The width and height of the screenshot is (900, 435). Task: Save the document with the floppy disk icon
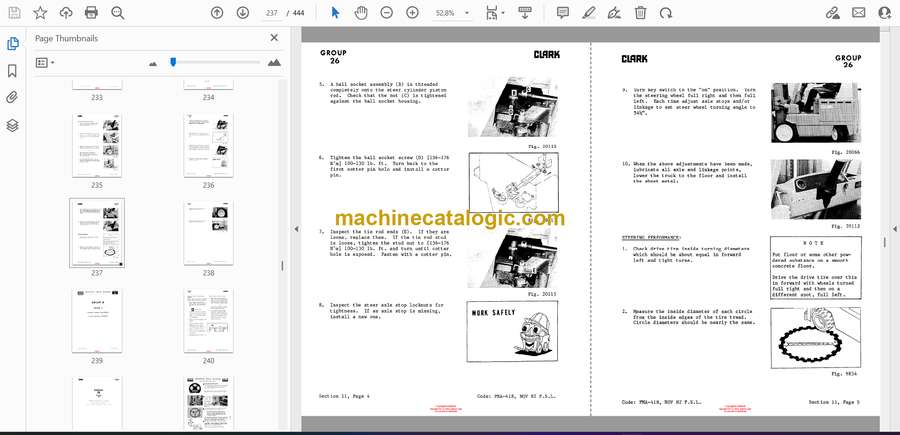point(14,13)
